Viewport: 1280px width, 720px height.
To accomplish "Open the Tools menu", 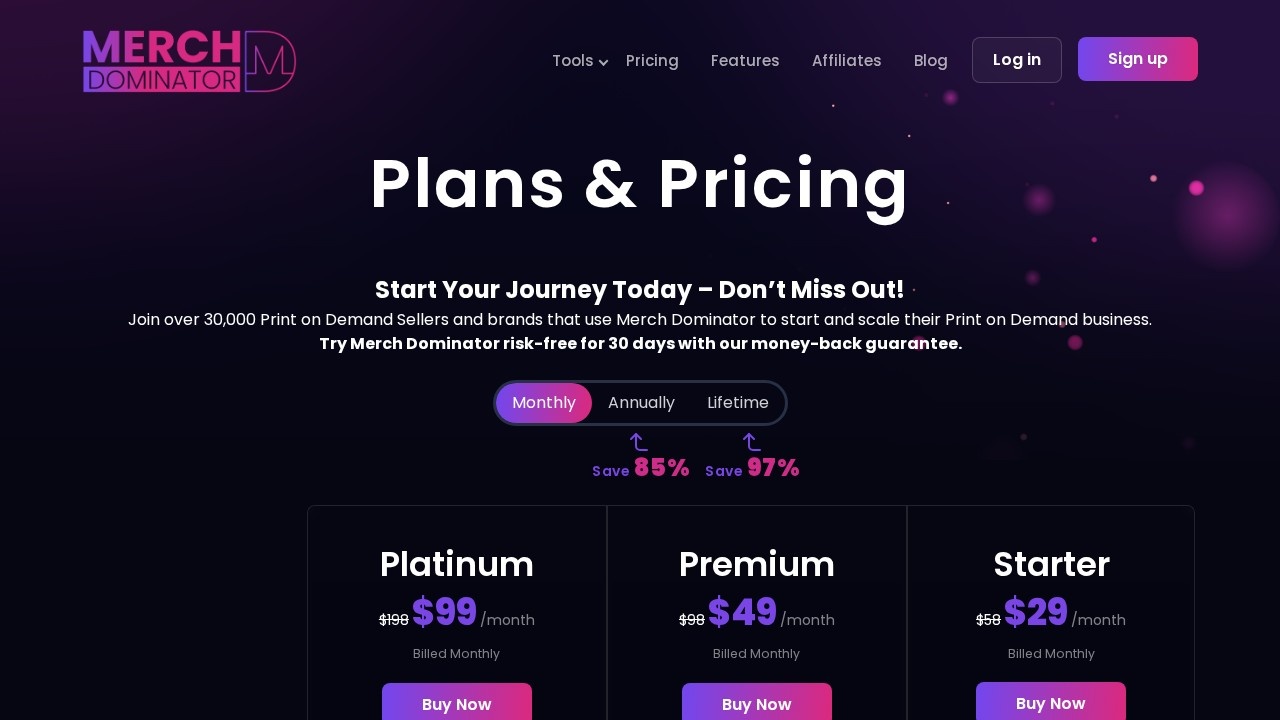I will [x=573, y=61].
